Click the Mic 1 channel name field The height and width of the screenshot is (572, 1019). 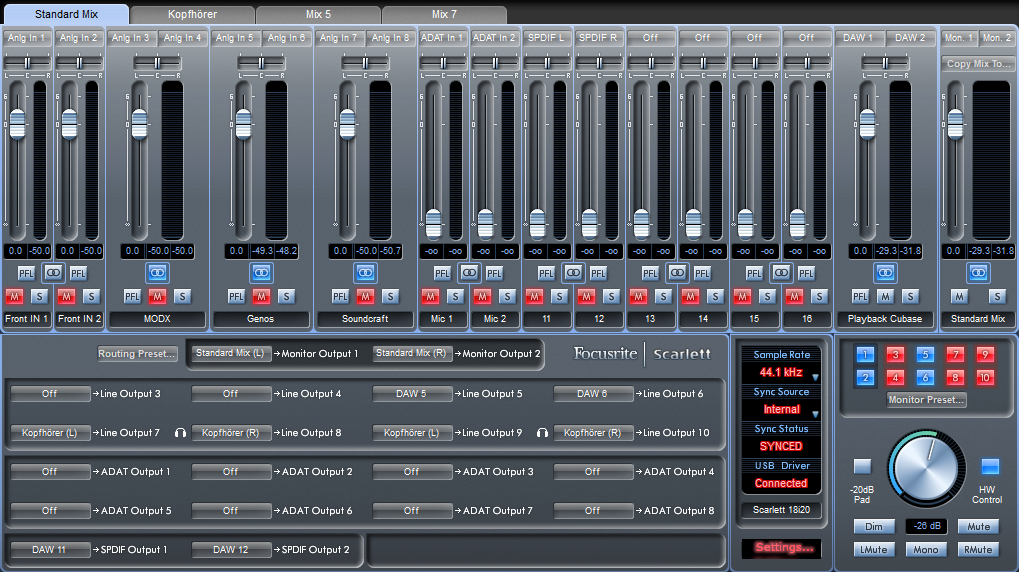click(442, 319)
